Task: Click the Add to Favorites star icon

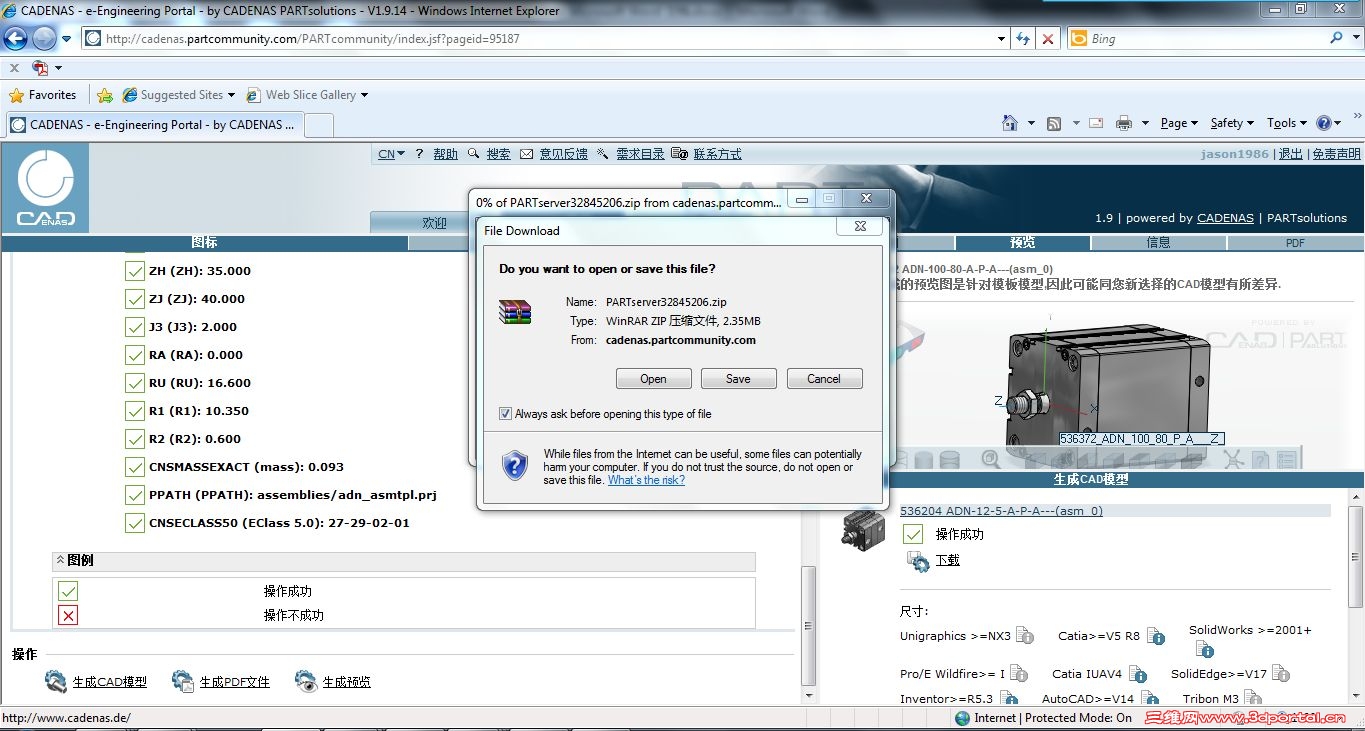Action: pyautogui.click(x=105, y=95)
